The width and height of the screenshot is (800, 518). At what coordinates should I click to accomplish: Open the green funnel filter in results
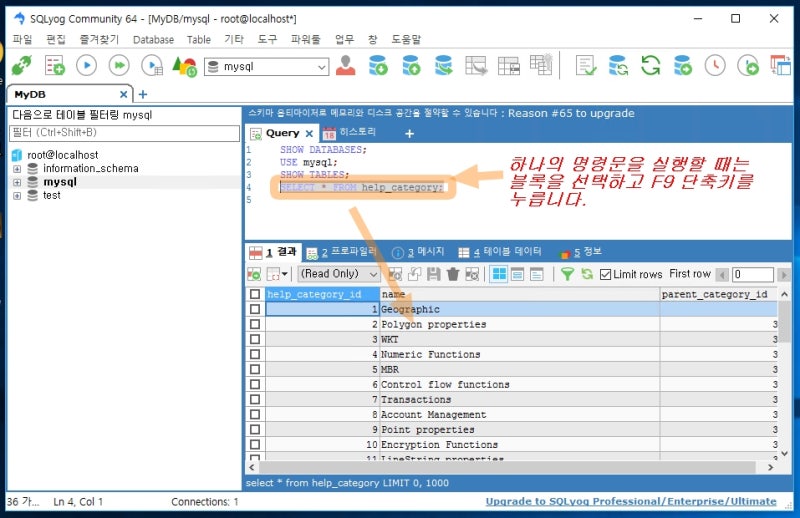point(567,274)
